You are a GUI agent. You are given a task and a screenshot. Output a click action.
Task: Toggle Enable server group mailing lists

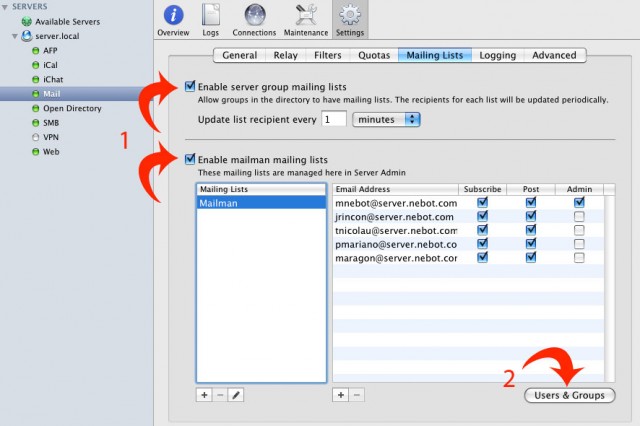click(x=190, y=86)
